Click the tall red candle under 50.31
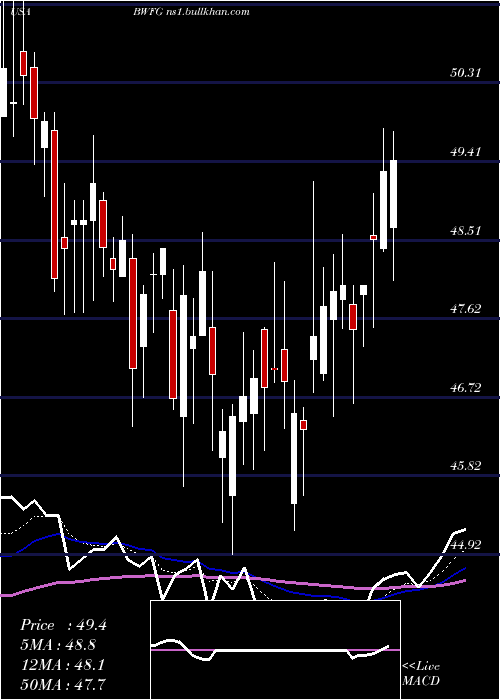This screenshot has height=700, width=500. coord(54,204)
